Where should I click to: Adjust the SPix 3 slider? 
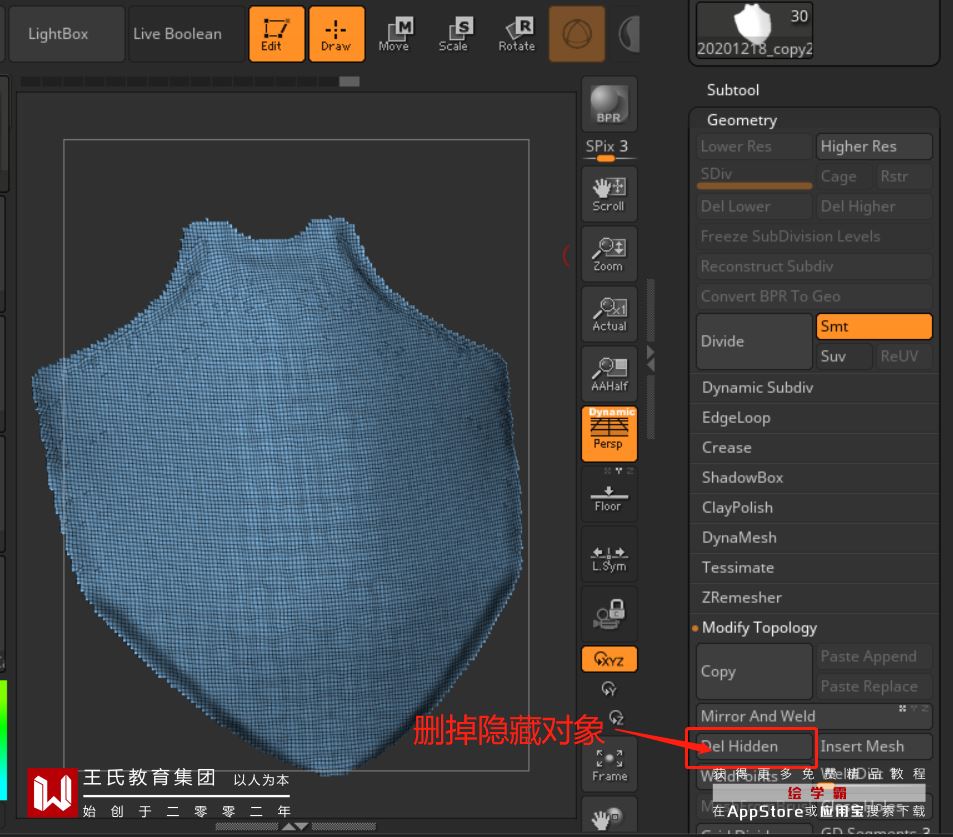(x=609, y=151)
